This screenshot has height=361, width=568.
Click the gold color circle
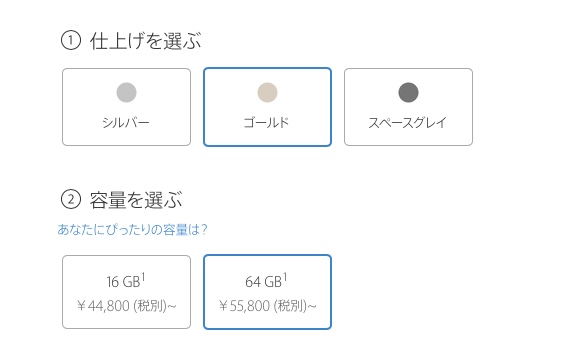[267, 92]
